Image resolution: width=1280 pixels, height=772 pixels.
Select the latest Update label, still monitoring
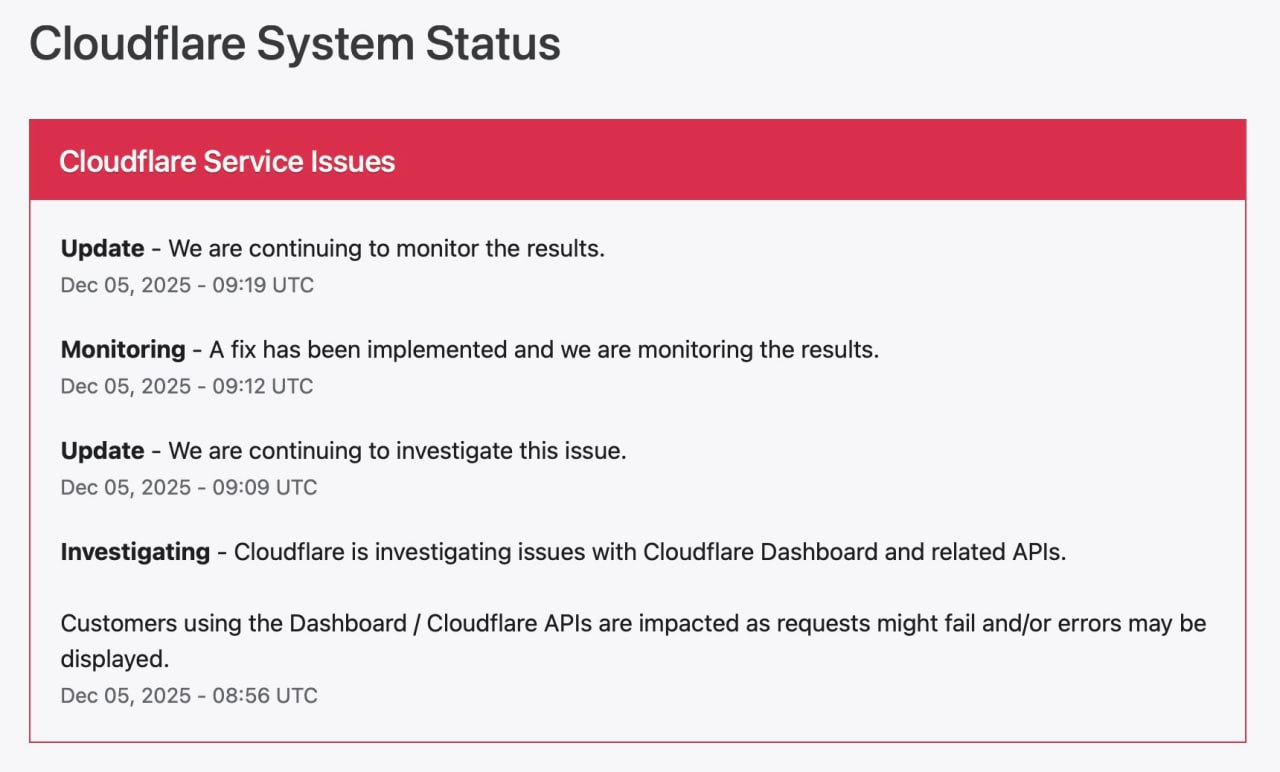coord(102,248)
